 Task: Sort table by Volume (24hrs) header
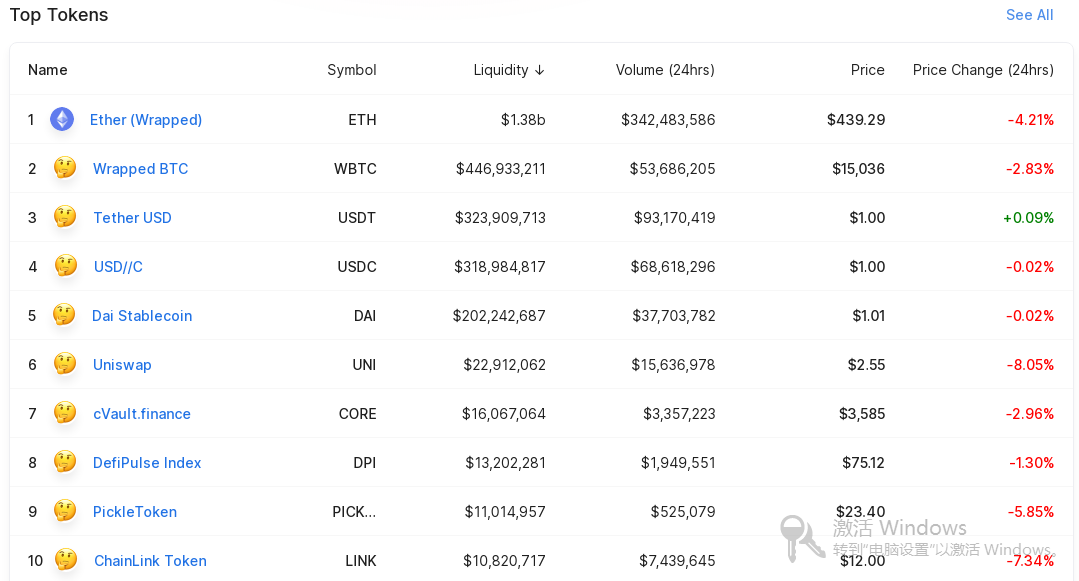coord(665,70)
